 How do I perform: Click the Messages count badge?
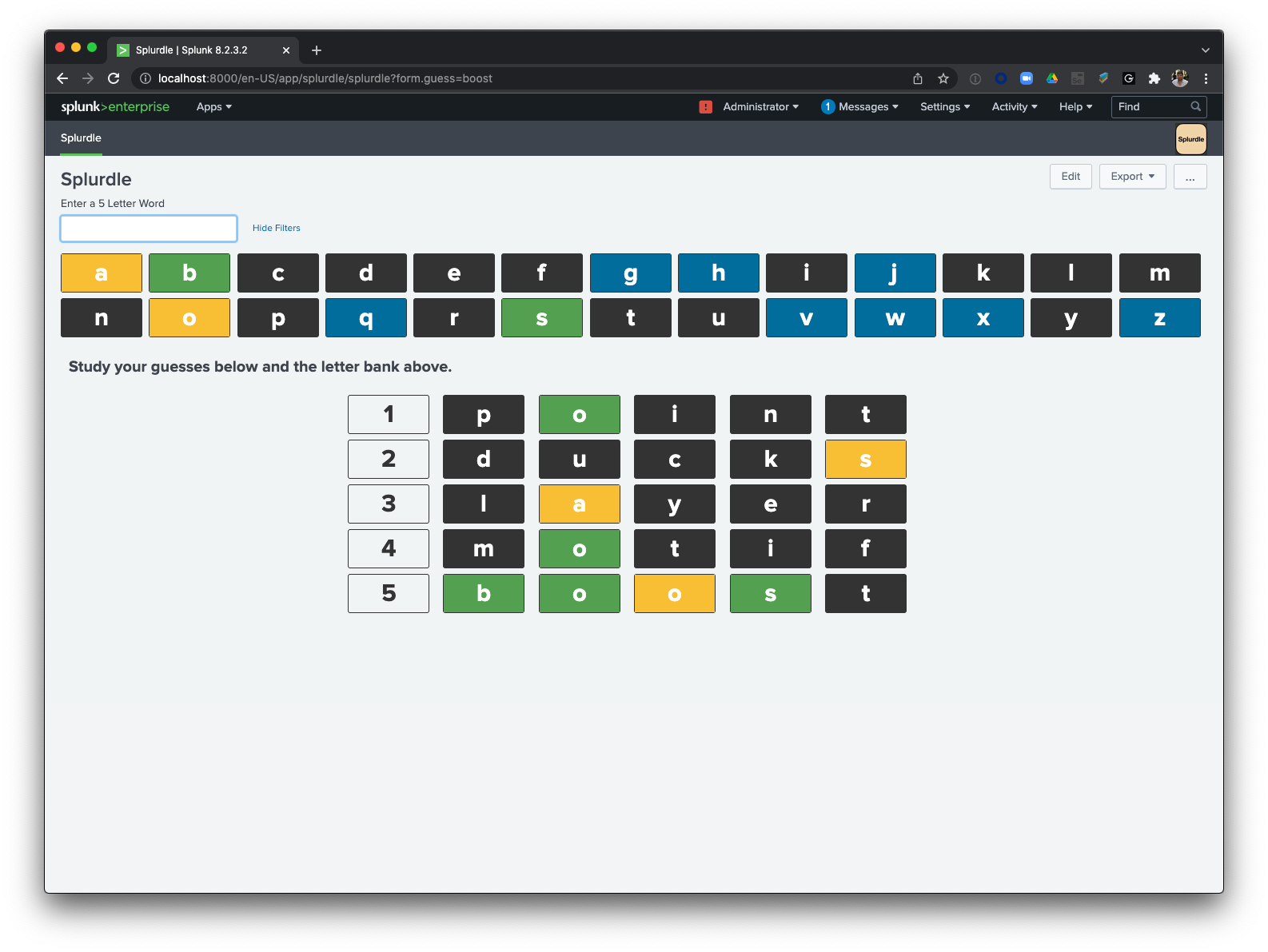[828, 107]
